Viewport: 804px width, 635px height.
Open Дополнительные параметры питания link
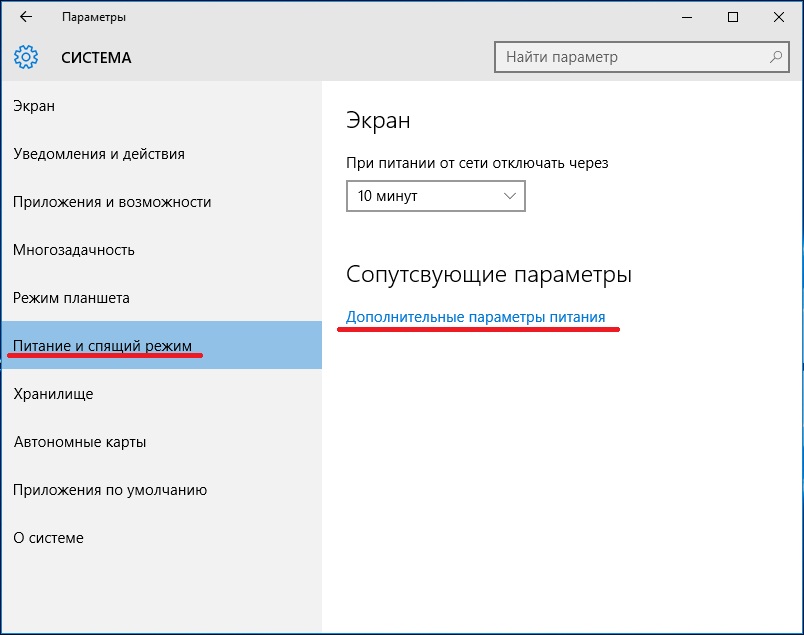475,317
